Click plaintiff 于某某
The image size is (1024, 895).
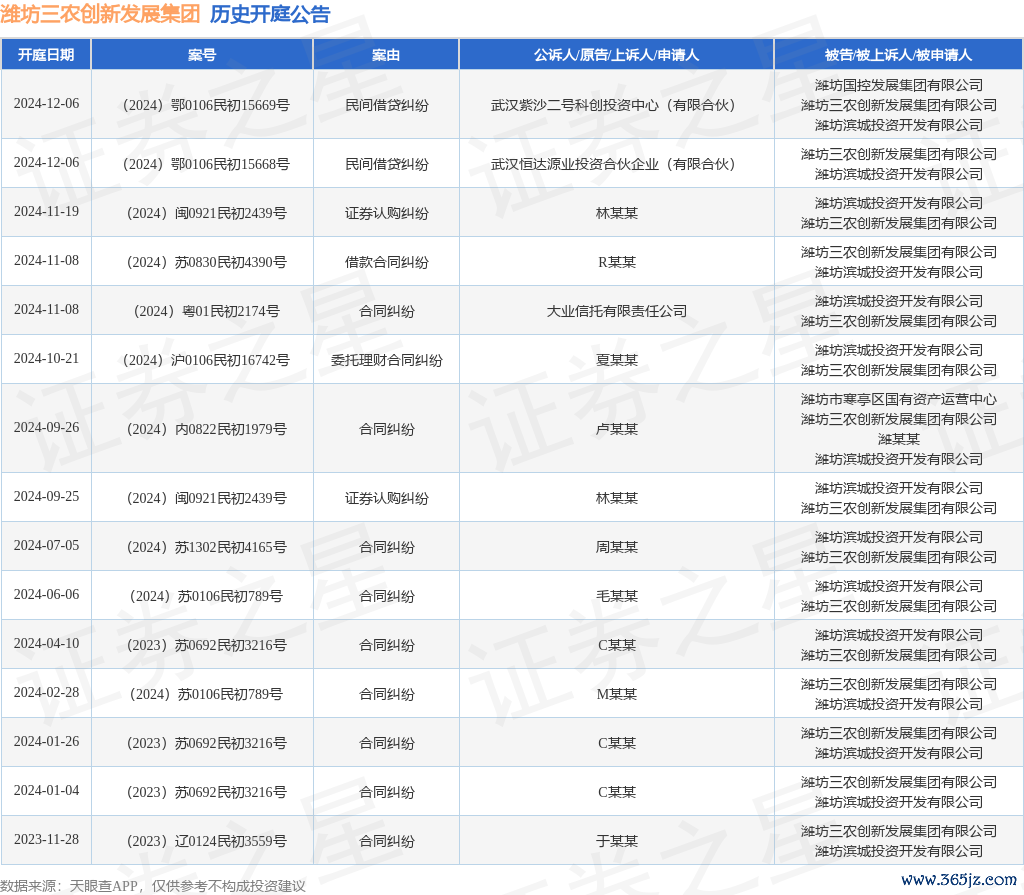click(616, 841)
